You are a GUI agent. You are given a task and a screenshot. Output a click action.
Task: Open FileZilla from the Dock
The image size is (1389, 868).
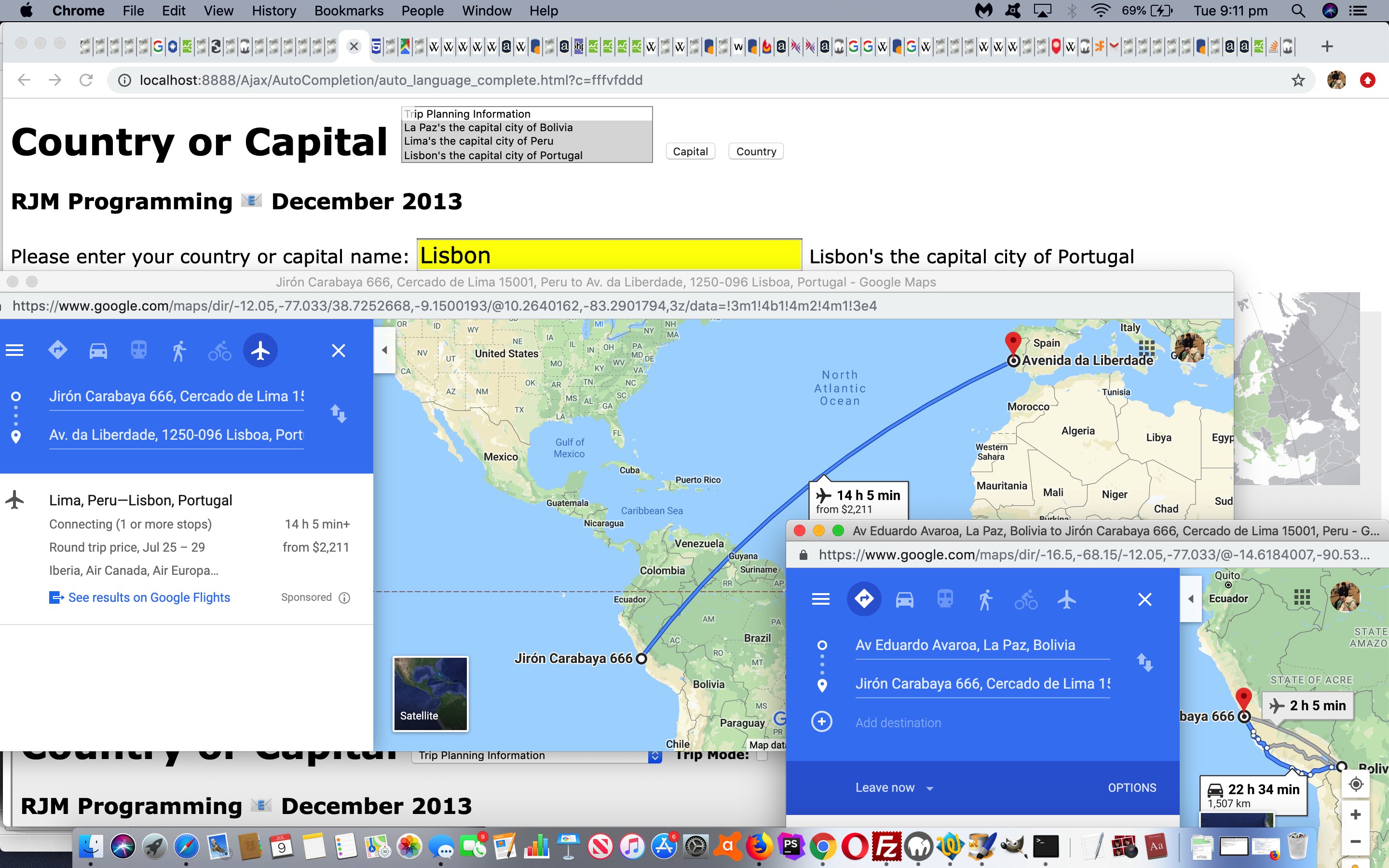pyautogui.click(x=887, y=846)
